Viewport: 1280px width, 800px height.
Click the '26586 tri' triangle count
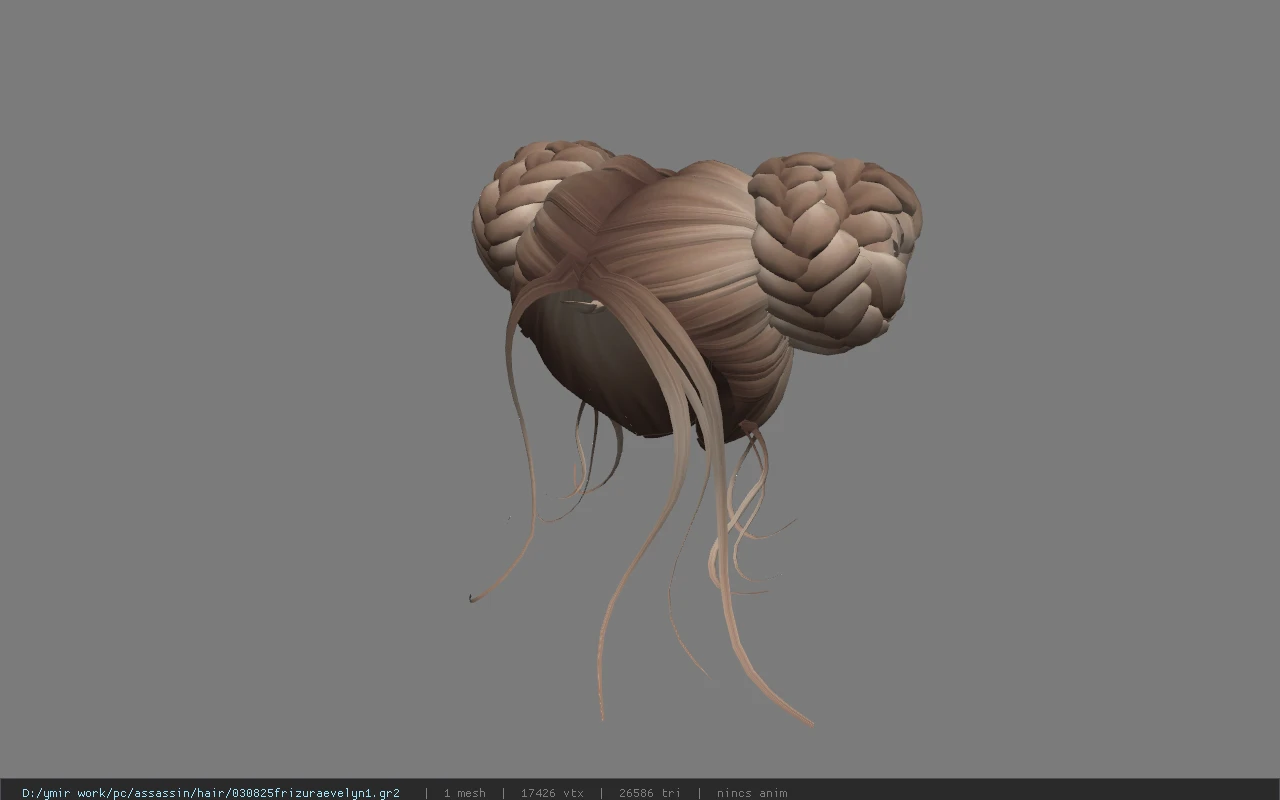650,793
